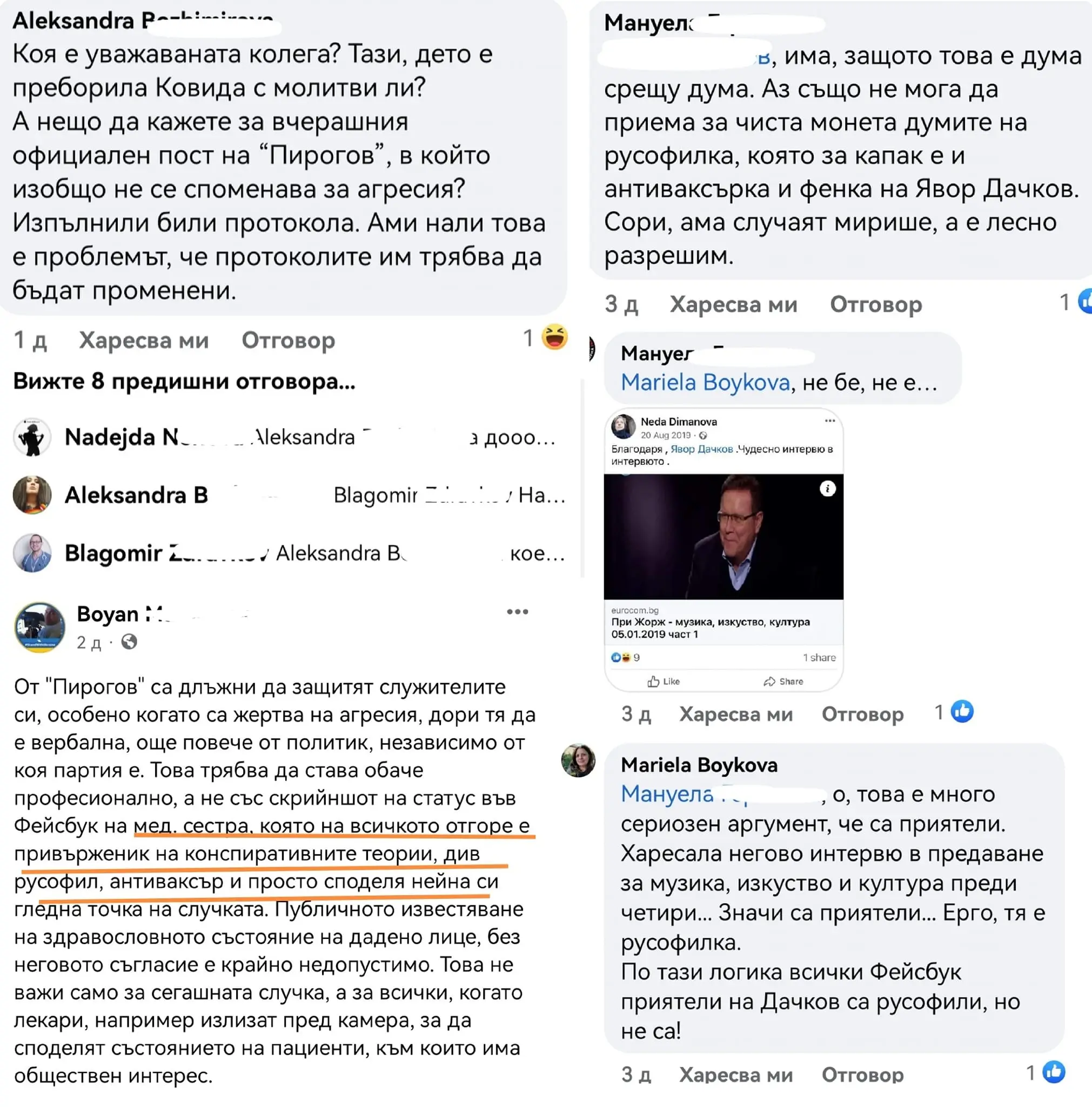Click Share in the embedded Neda Dimanova post
This screenshot has width=1092, height=1107.
[x=783, y=681]
